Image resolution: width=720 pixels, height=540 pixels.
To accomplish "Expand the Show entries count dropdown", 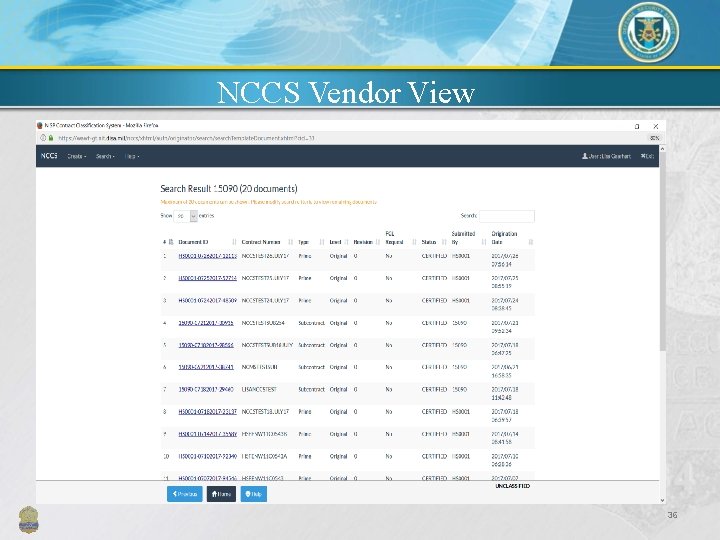I will click(x=186, y=216).
